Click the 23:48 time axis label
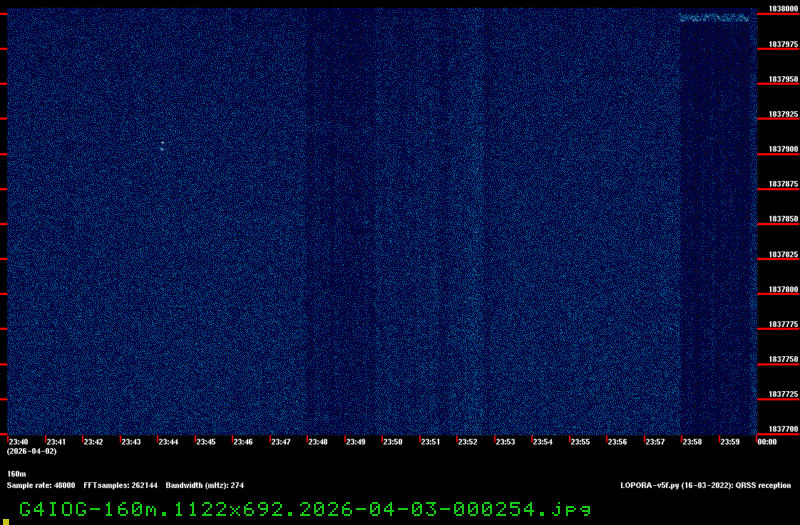 (318, 442)
